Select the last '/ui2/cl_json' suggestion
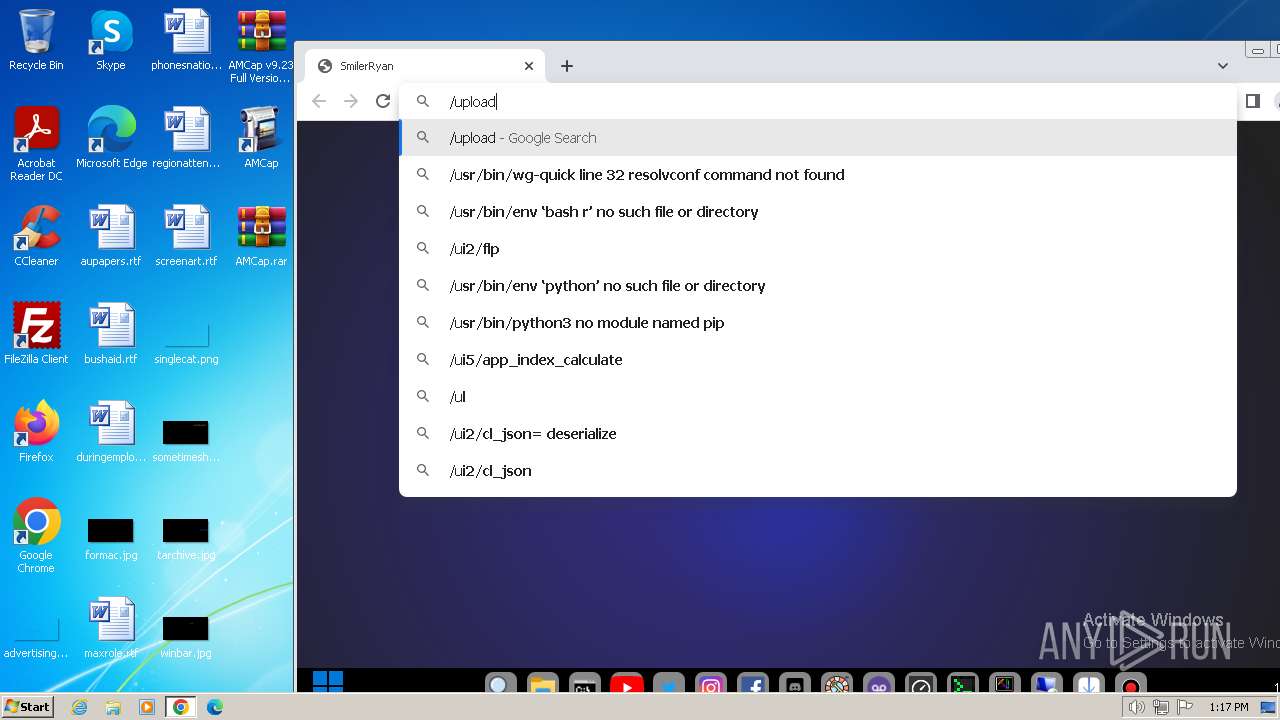 818,471
